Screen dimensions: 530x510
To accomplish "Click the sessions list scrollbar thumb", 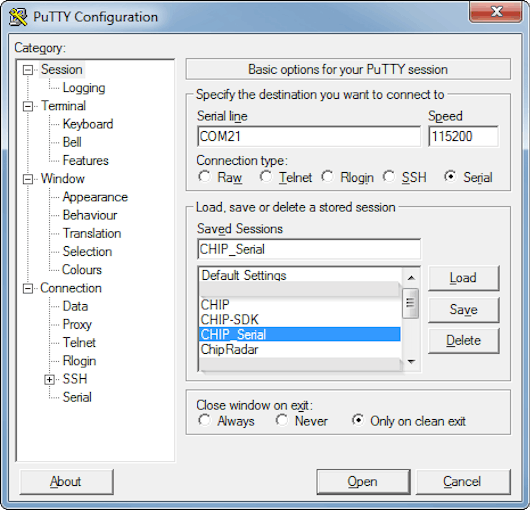I will click(411, 303).
